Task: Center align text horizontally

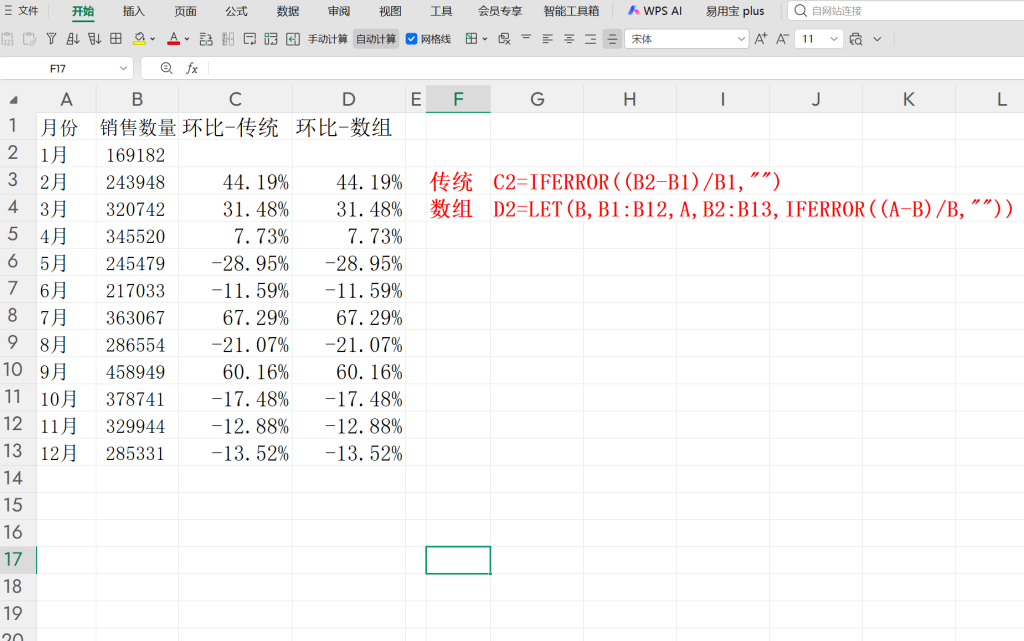Action: click(569, 39)
